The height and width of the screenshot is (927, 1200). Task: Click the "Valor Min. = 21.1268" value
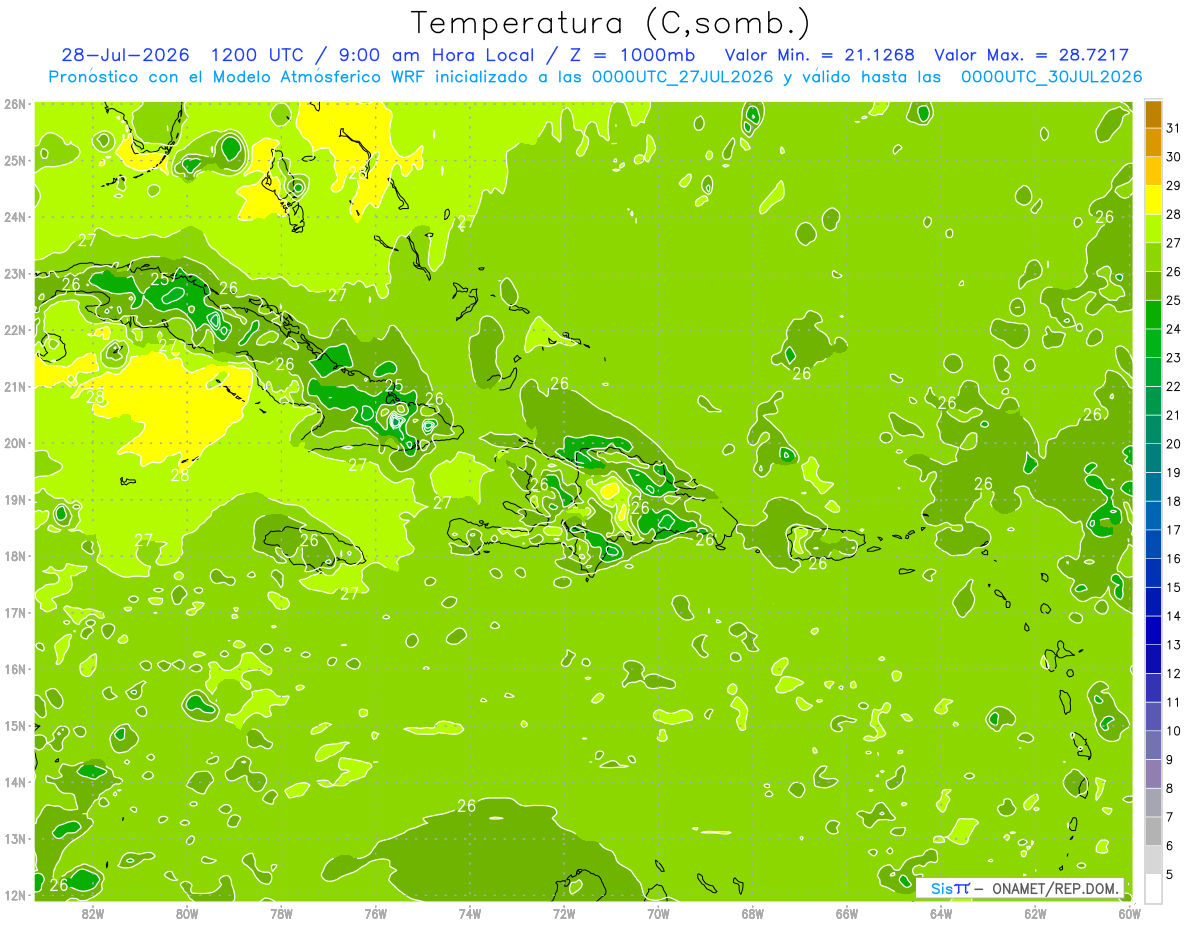(820, 55)
